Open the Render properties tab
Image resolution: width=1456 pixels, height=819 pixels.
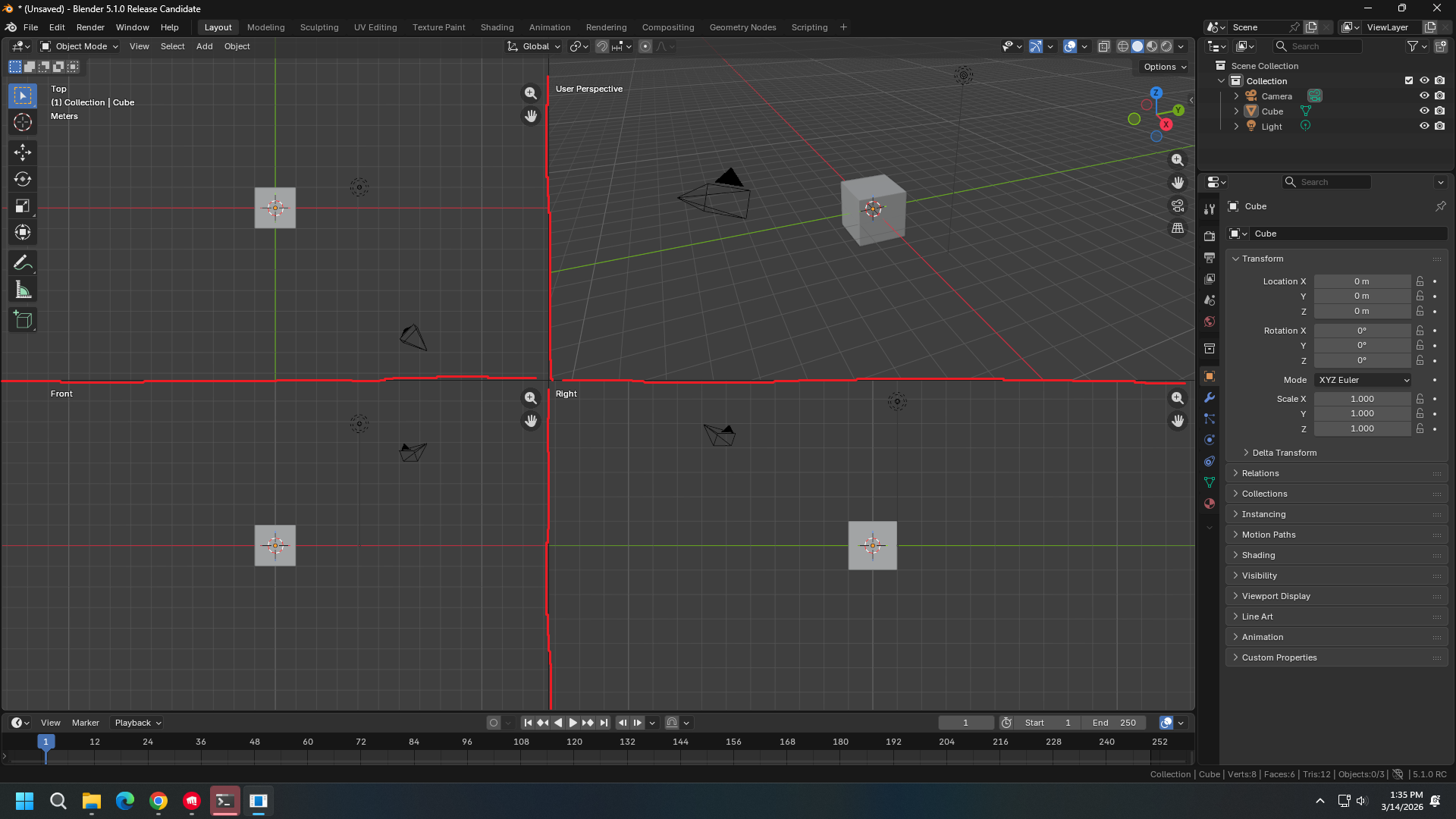(x=1210, y=237)
